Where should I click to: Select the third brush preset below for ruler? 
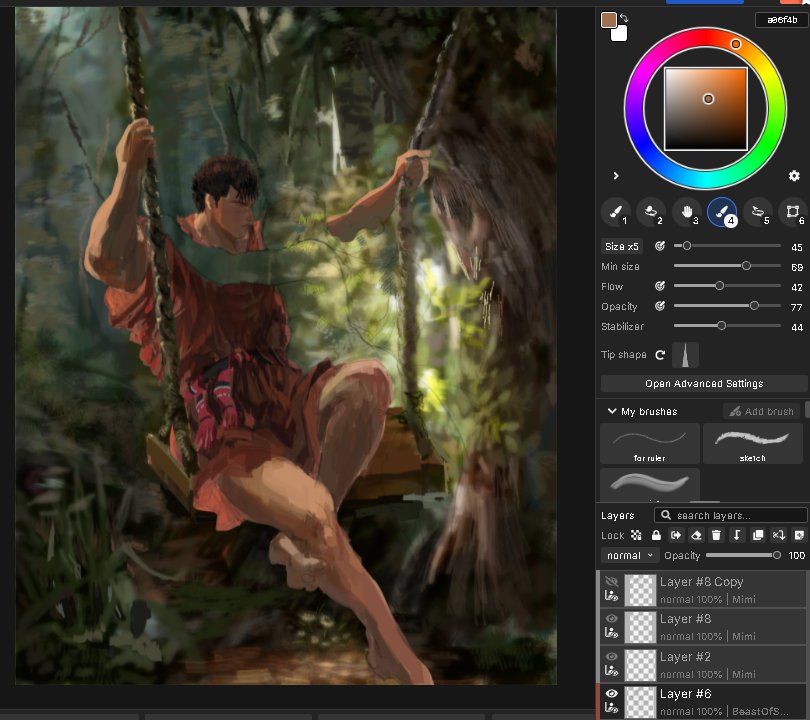pyautogui.click(x=650, y=484)
